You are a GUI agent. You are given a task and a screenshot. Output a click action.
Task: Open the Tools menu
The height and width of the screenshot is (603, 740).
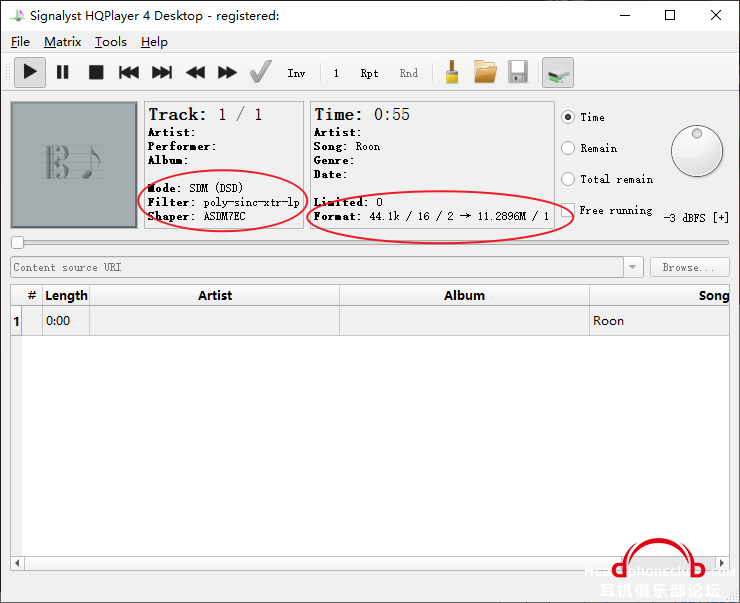click(x=110, y=42)
